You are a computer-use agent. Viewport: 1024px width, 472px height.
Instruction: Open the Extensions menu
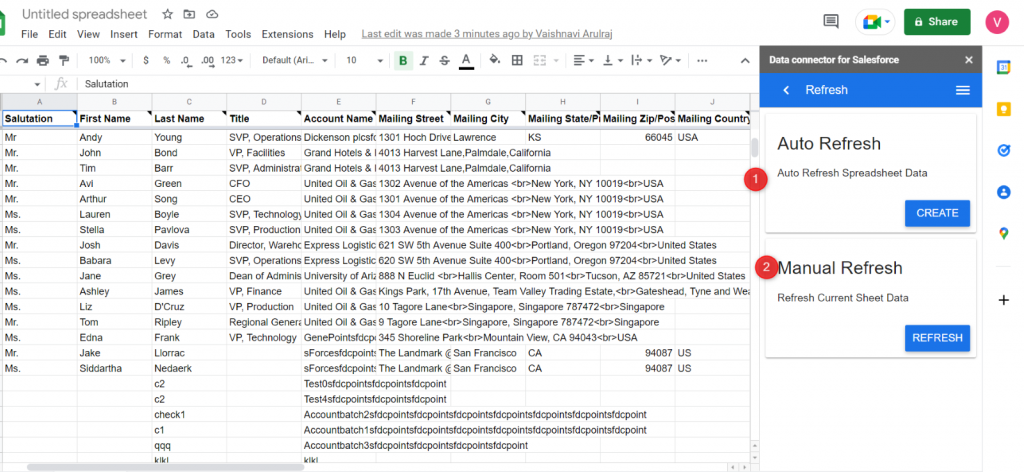287,34
